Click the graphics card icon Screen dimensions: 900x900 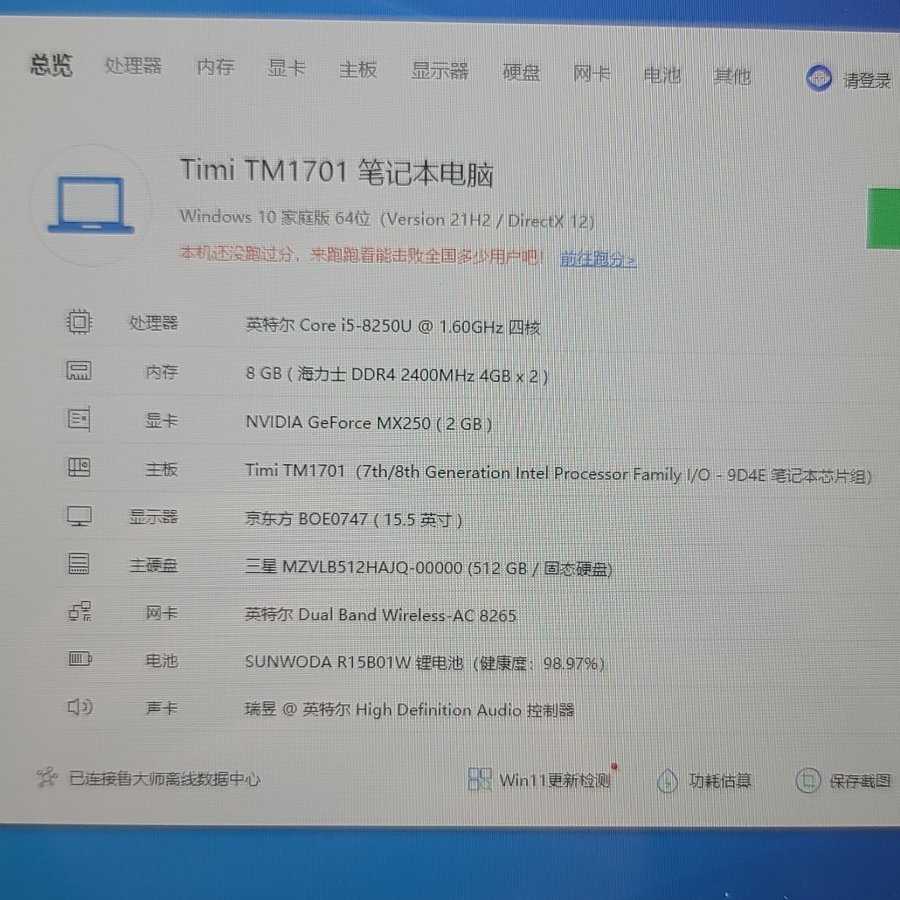point(79,419)
